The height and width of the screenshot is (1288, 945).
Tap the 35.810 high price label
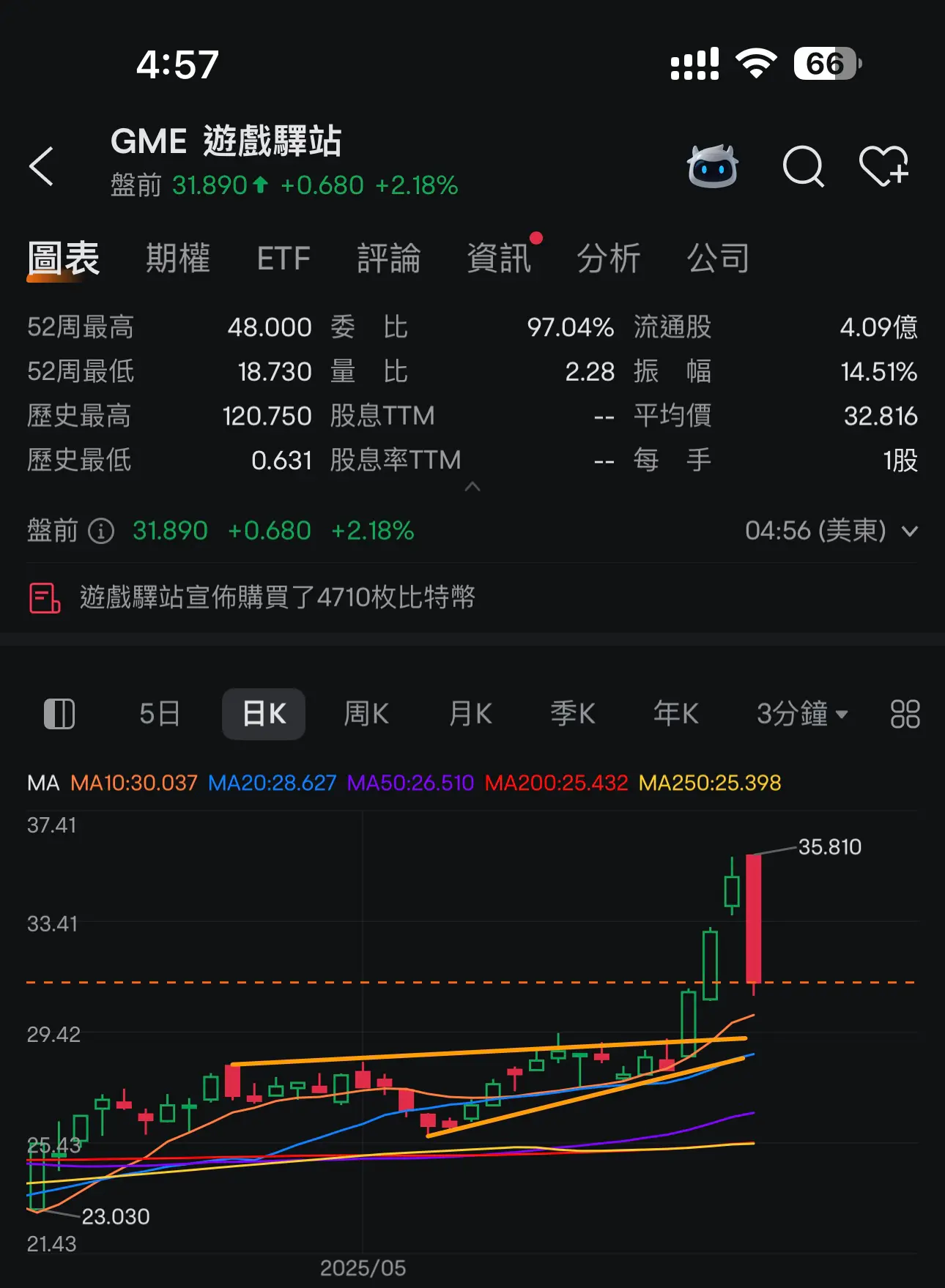pos(829,847)
